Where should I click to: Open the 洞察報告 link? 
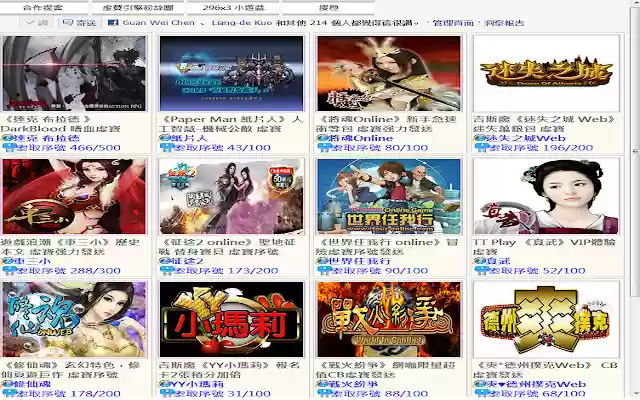(504, 23)
